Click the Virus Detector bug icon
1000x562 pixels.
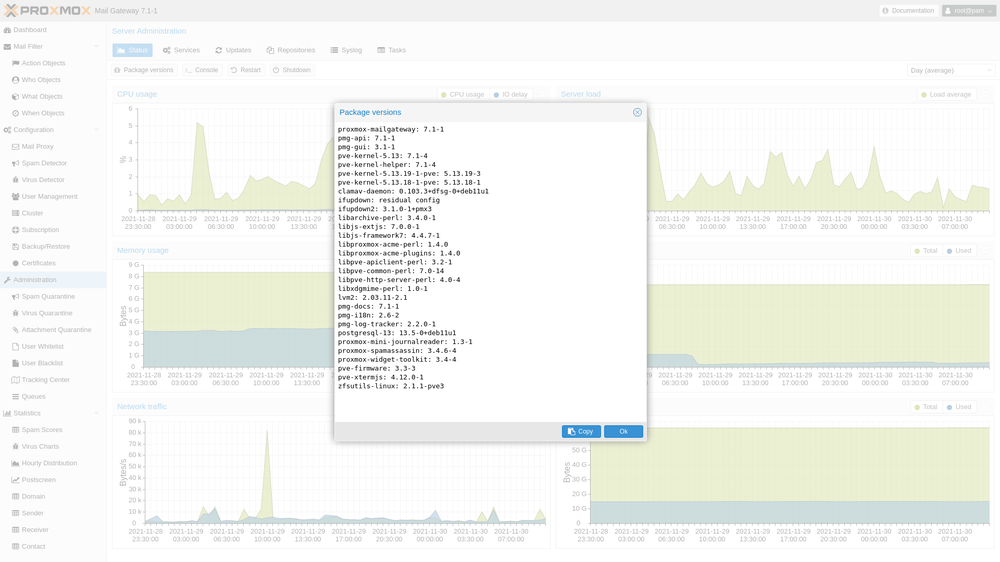[x=15, y=180]
